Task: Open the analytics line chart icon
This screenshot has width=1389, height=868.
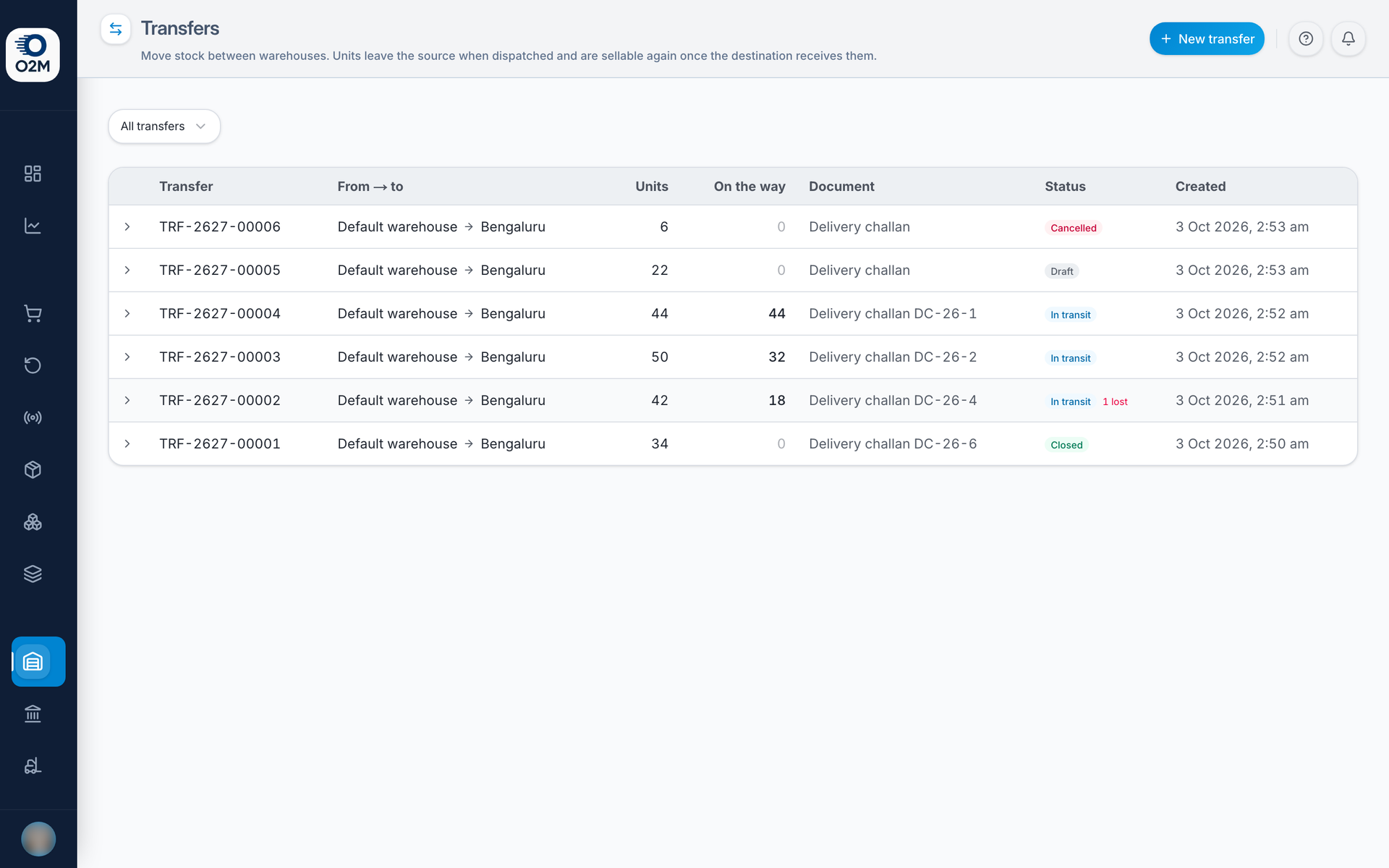Action: (33, 226)
